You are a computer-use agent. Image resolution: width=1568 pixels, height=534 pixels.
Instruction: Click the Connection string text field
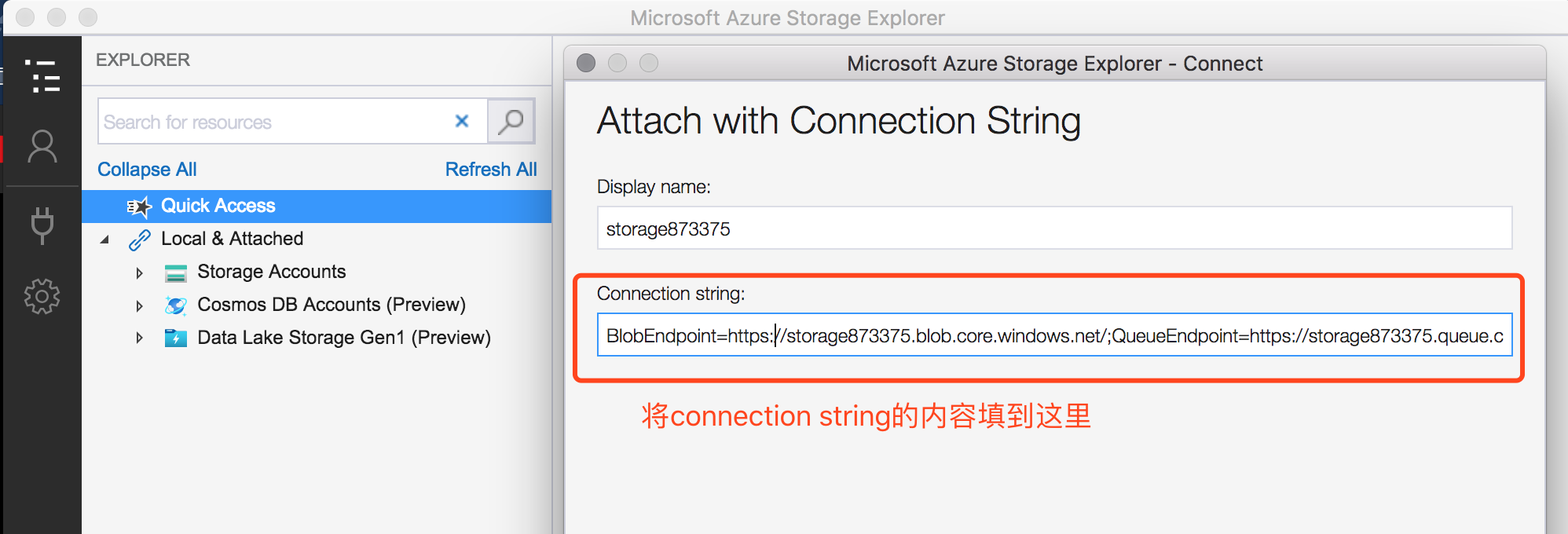tap(1054, 335)
